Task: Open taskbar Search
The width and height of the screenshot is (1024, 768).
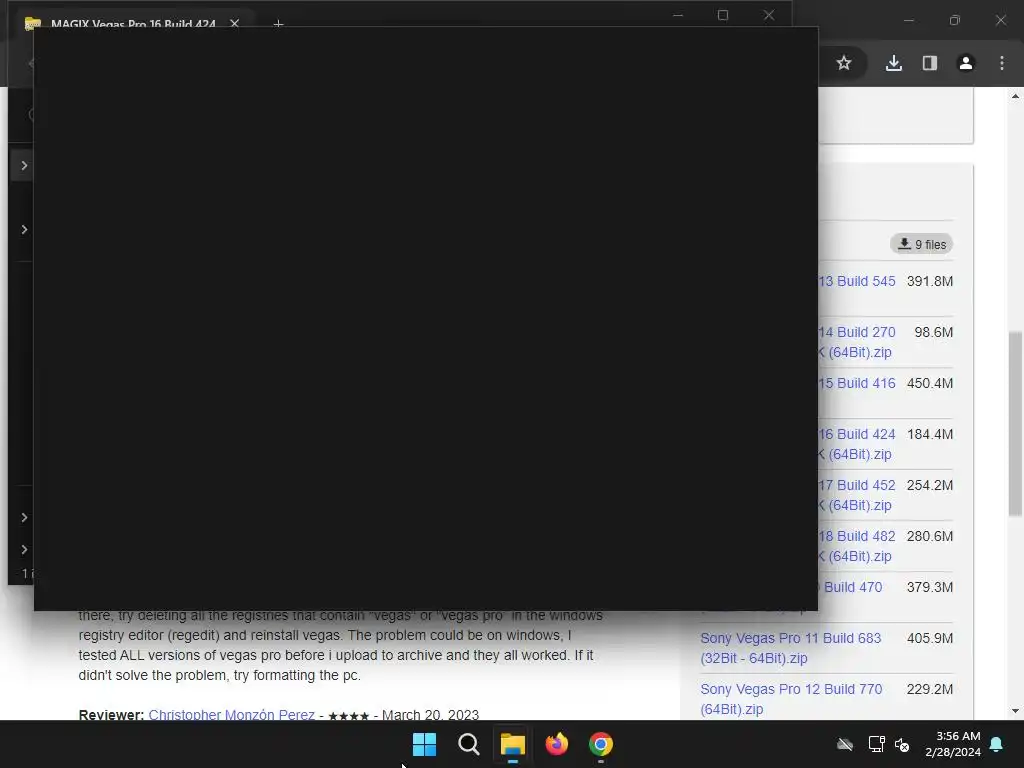Action: (468, 744)
